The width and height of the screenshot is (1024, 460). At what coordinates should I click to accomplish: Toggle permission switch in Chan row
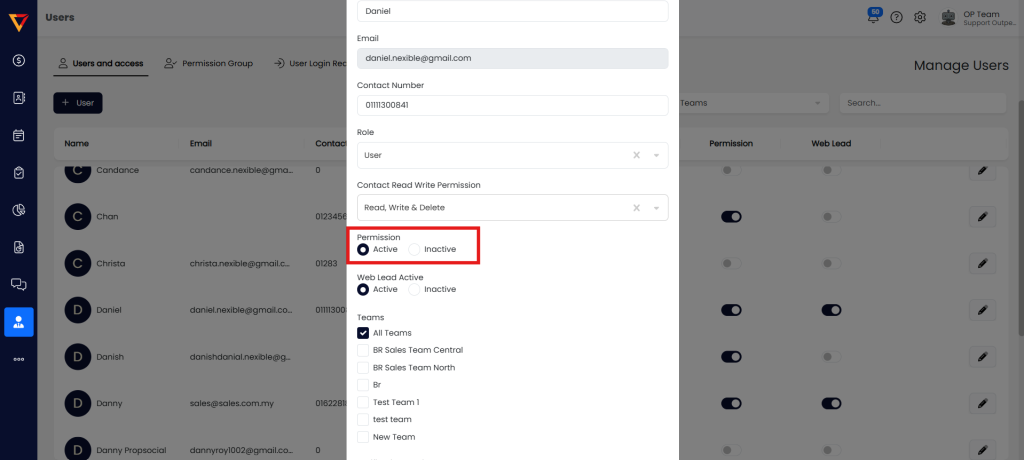(x=731, y=216)
